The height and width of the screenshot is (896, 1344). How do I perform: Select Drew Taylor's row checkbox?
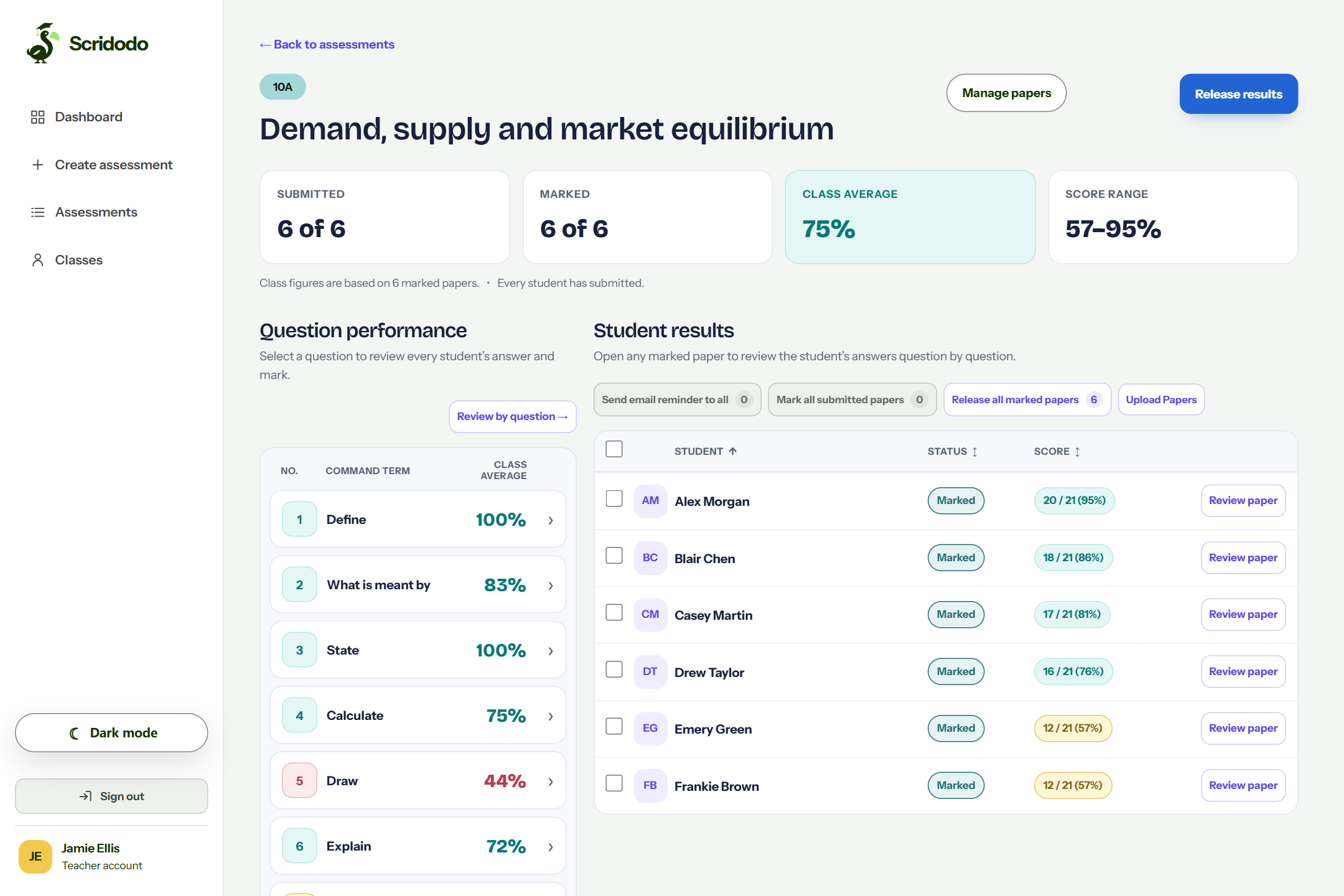pos(614,670)
